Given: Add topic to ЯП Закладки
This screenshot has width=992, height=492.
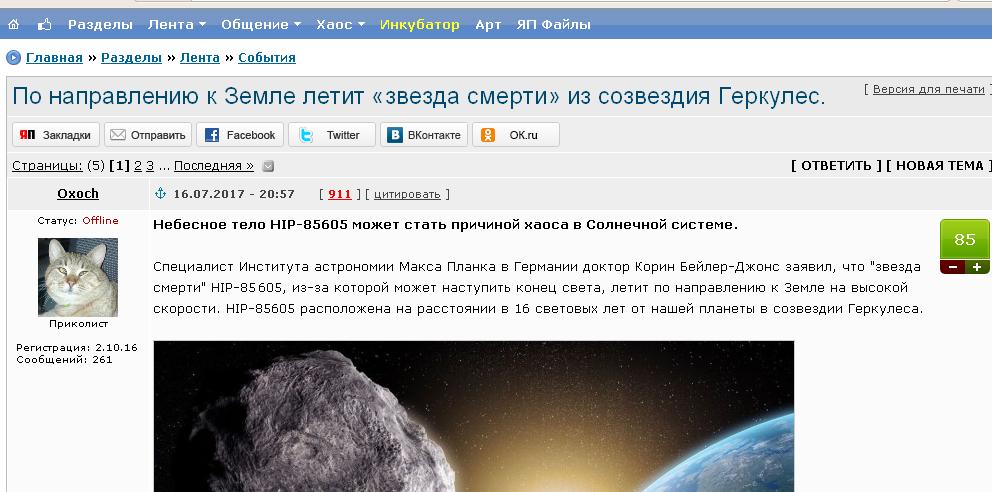Looking at the screenshot, I should [56, 135].
